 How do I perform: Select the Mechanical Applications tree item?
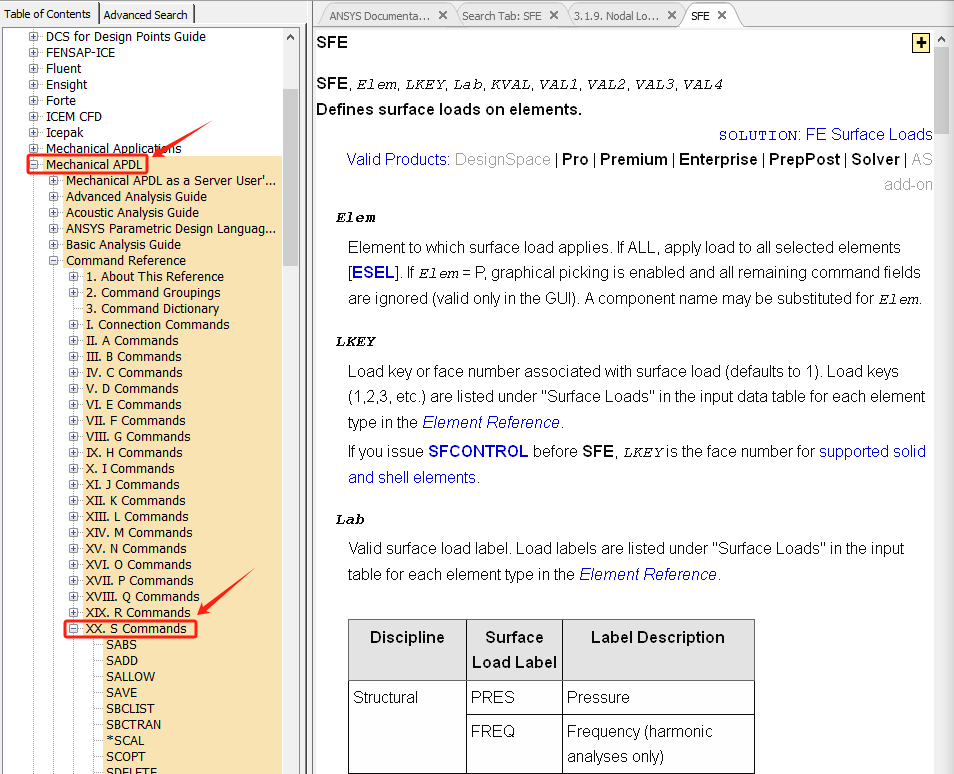pyautogui.click(x=114, y=148)
